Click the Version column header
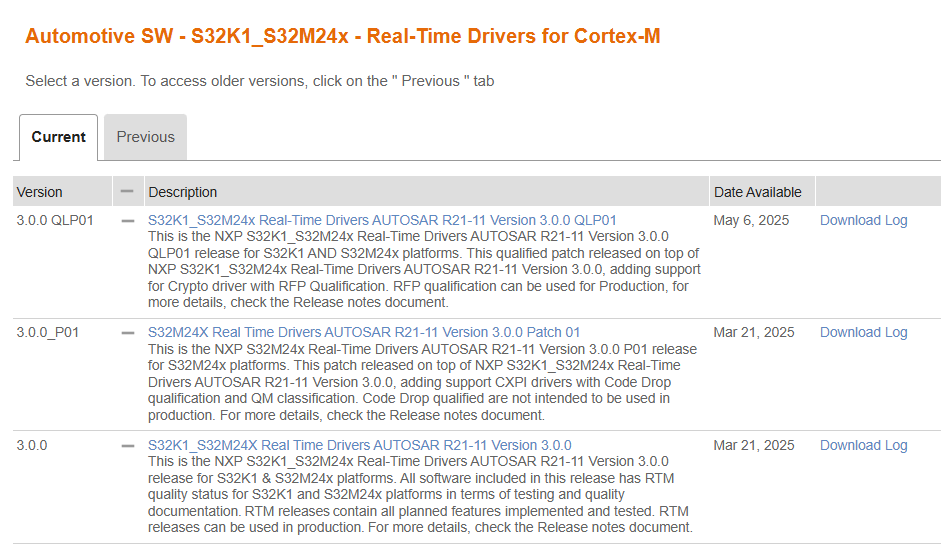 tap(63, 192)
